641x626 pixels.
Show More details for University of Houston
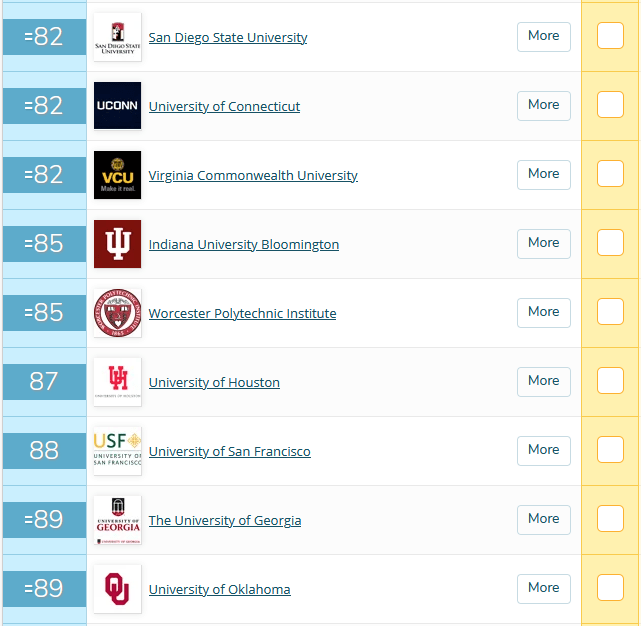click(544, 381)
